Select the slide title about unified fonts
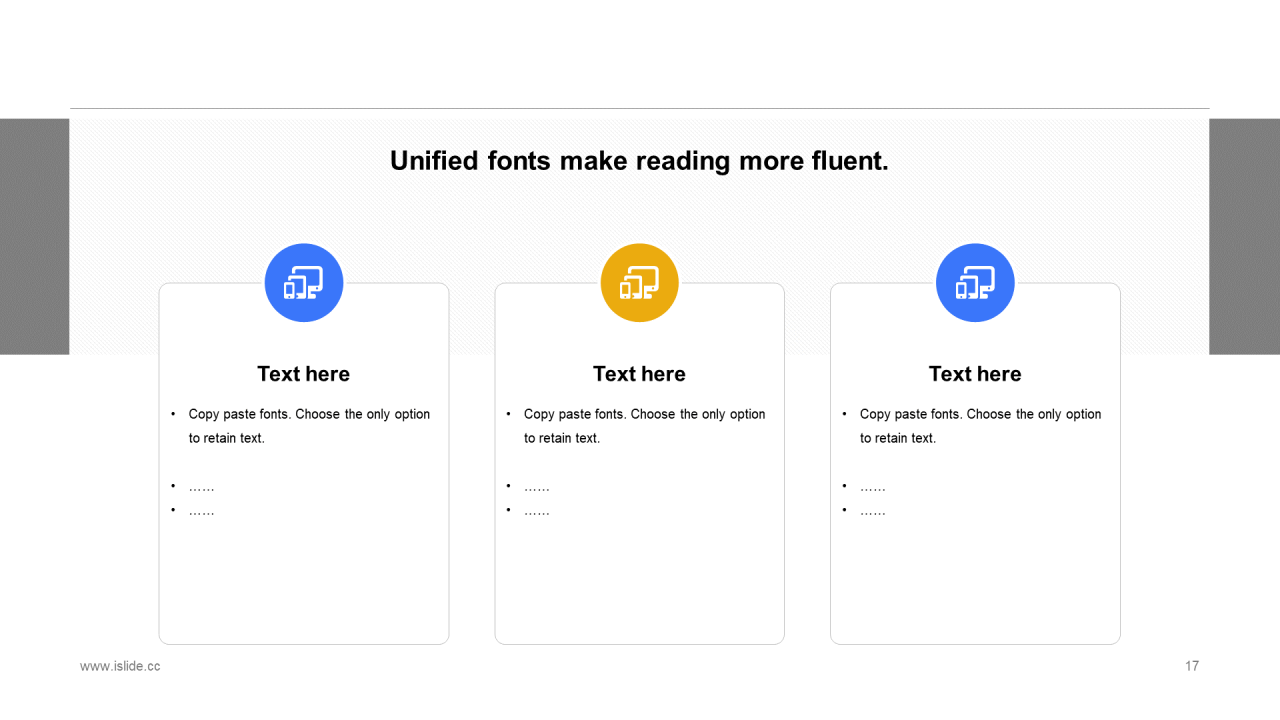The width and height of the screenshot is (1280, 720). point(639,161)
